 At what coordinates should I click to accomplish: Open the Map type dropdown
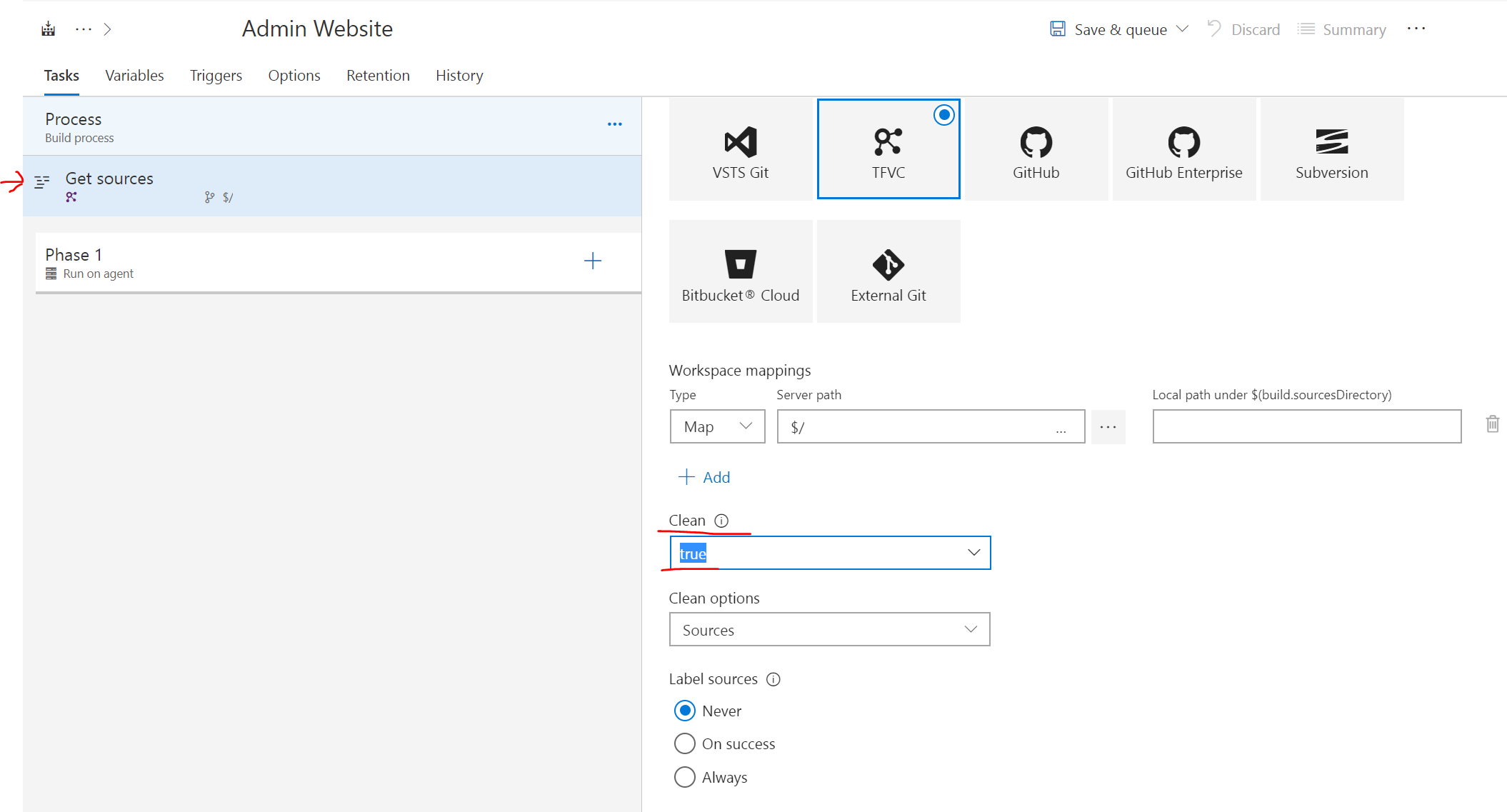717,426
